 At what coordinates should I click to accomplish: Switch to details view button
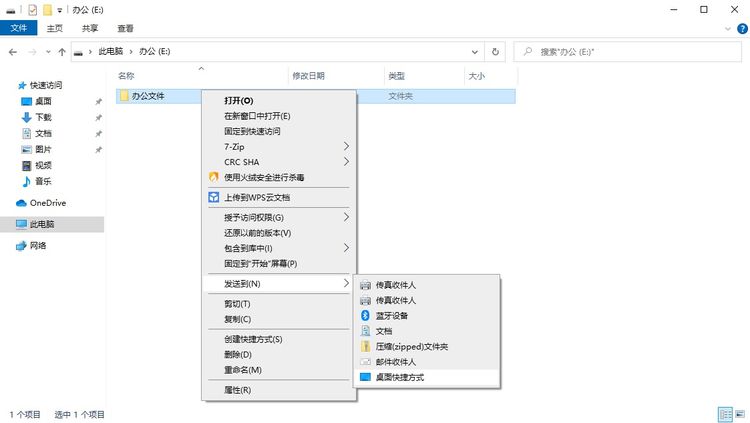click(723, 414)
